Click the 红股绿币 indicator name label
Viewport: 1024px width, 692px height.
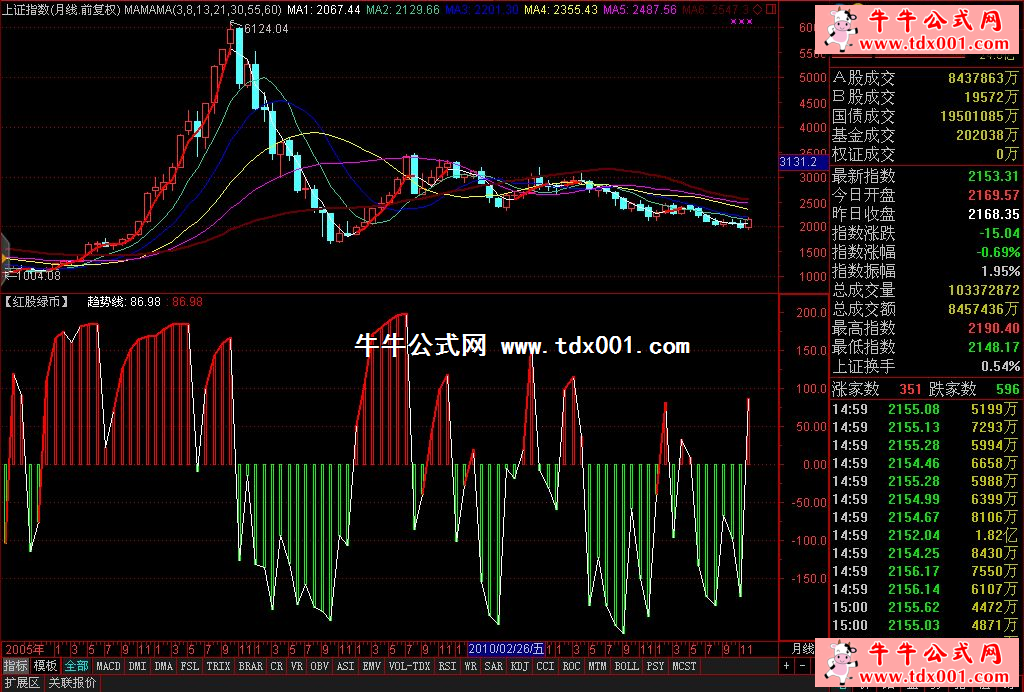(x=37, y=301)
